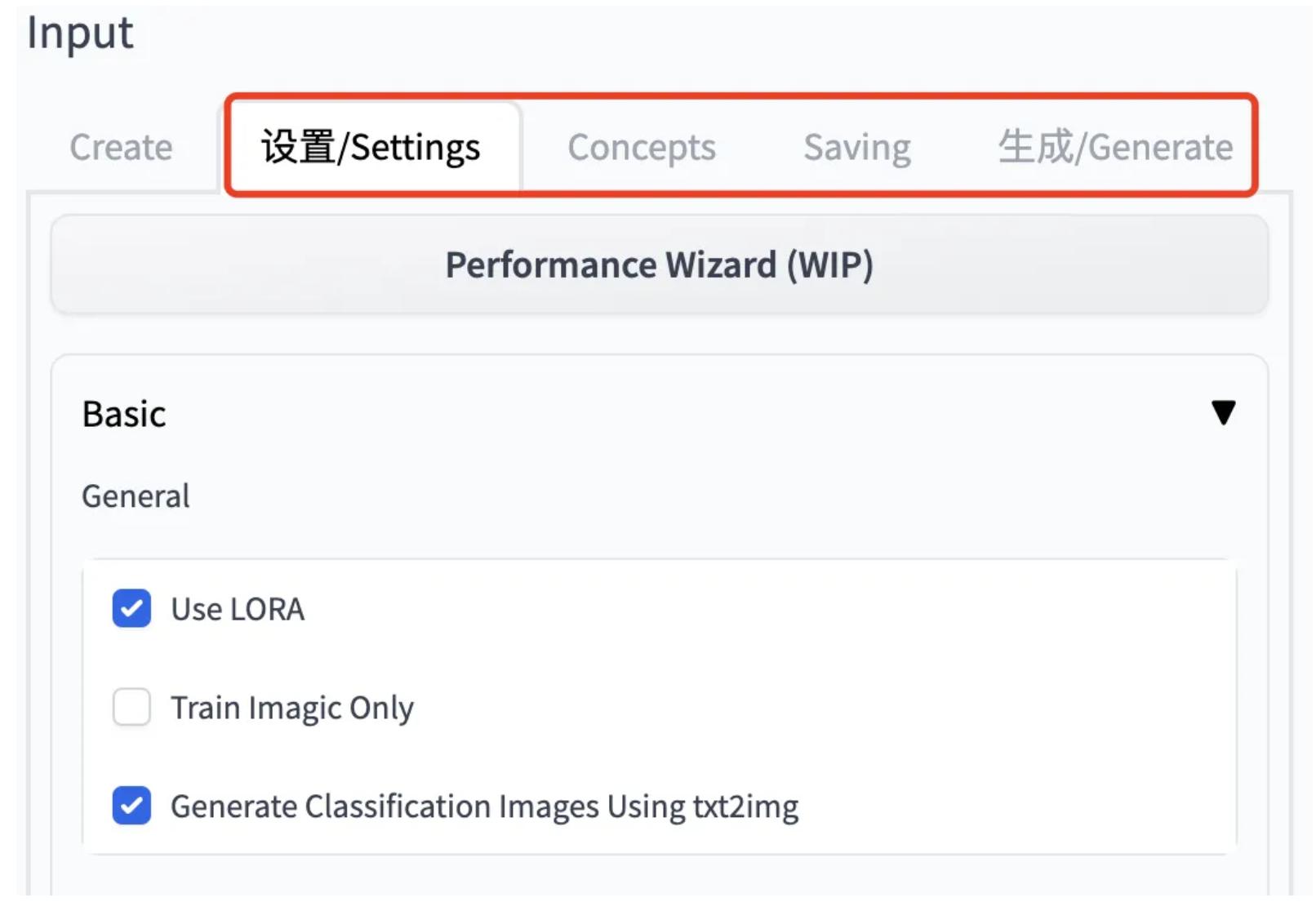Toggle the "Use LORA" label text

coord(238,610)
